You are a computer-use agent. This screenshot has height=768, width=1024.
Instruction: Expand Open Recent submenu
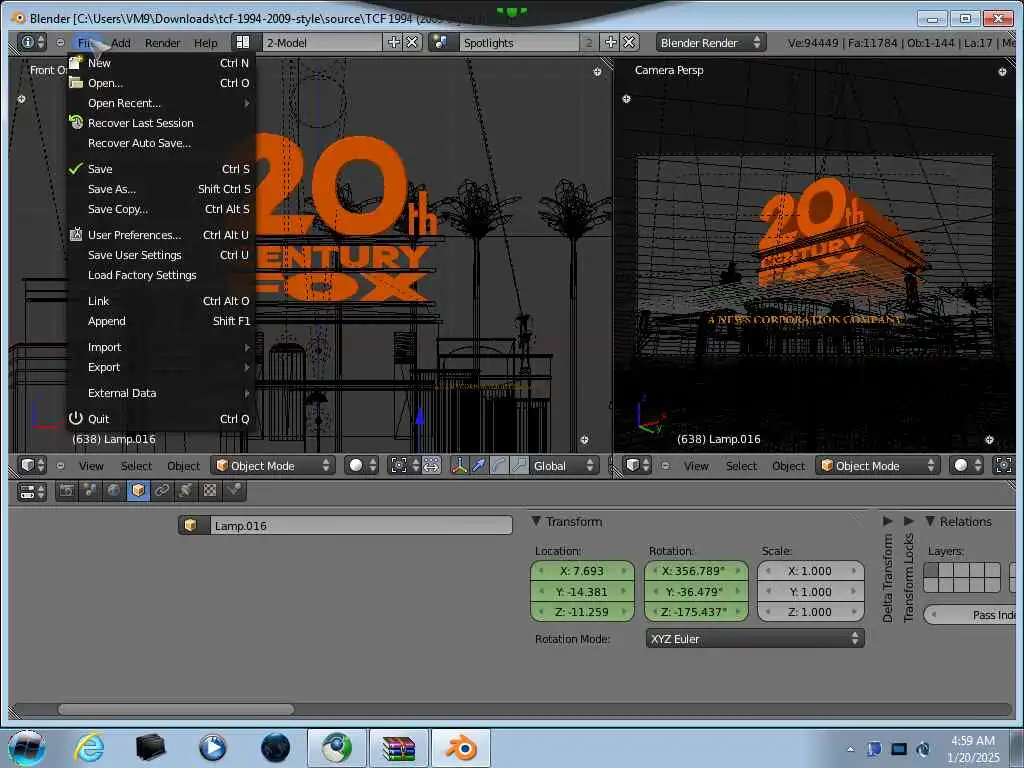161,103
